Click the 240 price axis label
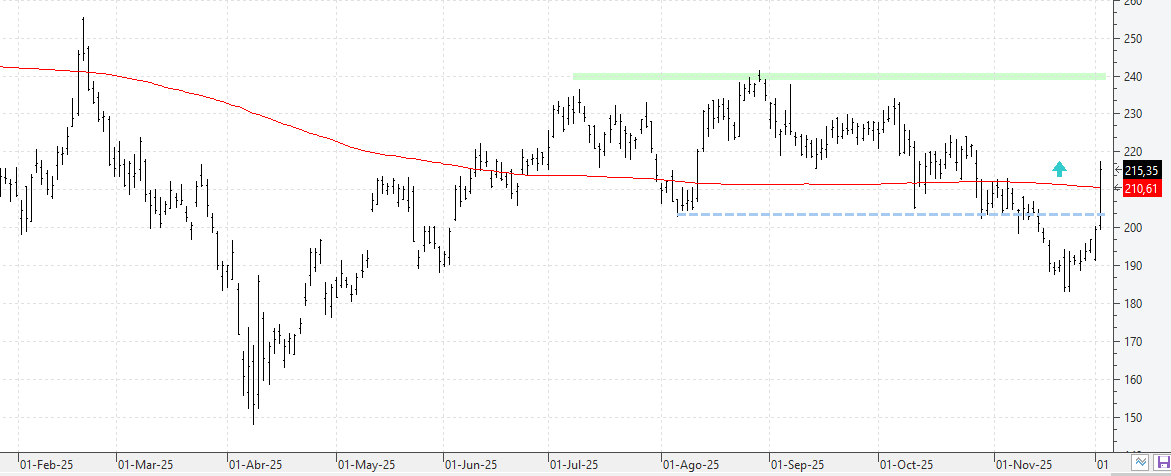 [1132, 76]
